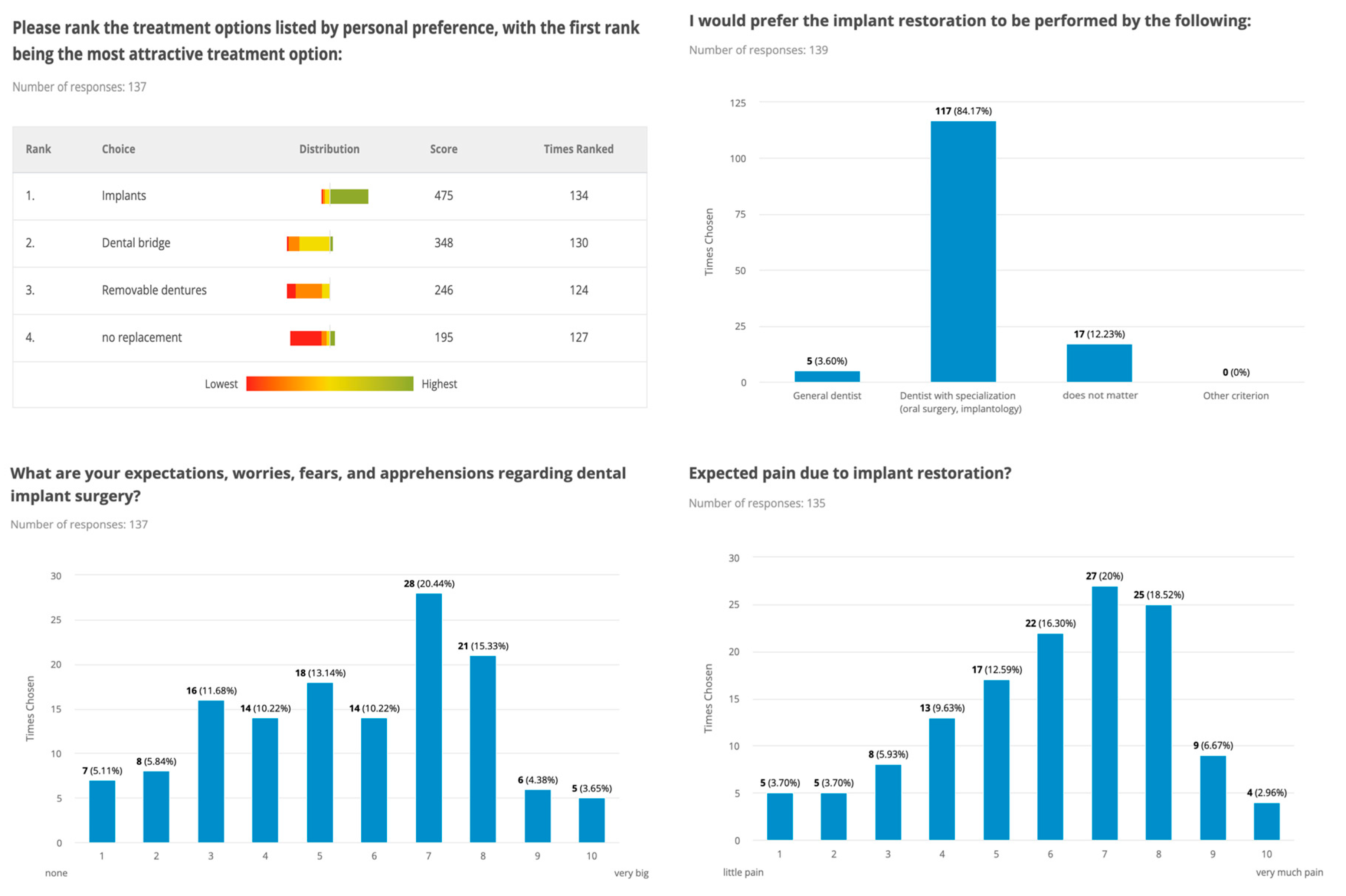
Task: Click the Times Ranked column header
Action: point(579,149)
